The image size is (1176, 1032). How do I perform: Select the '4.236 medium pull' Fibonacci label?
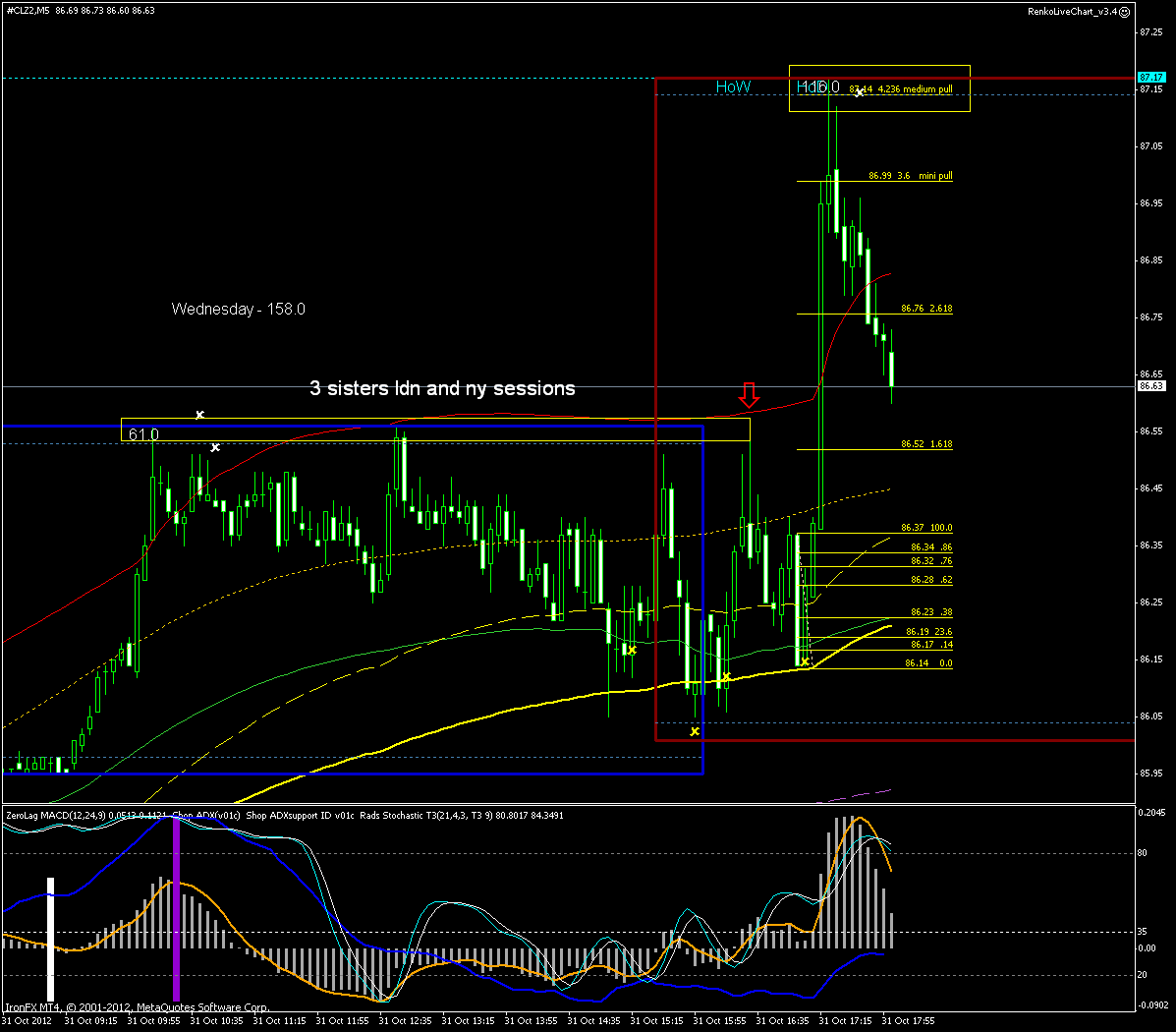915,89
